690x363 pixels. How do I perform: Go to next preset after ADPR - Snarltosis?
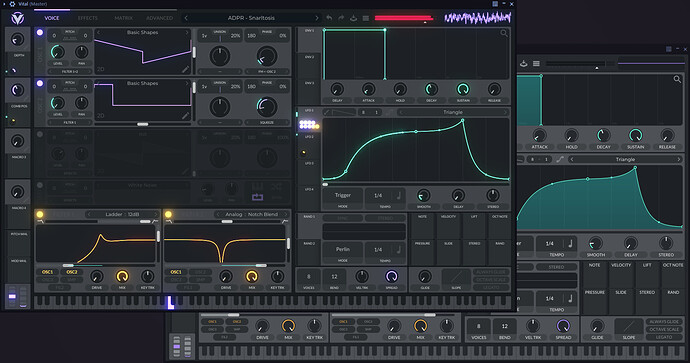click(x=316, y=18)
